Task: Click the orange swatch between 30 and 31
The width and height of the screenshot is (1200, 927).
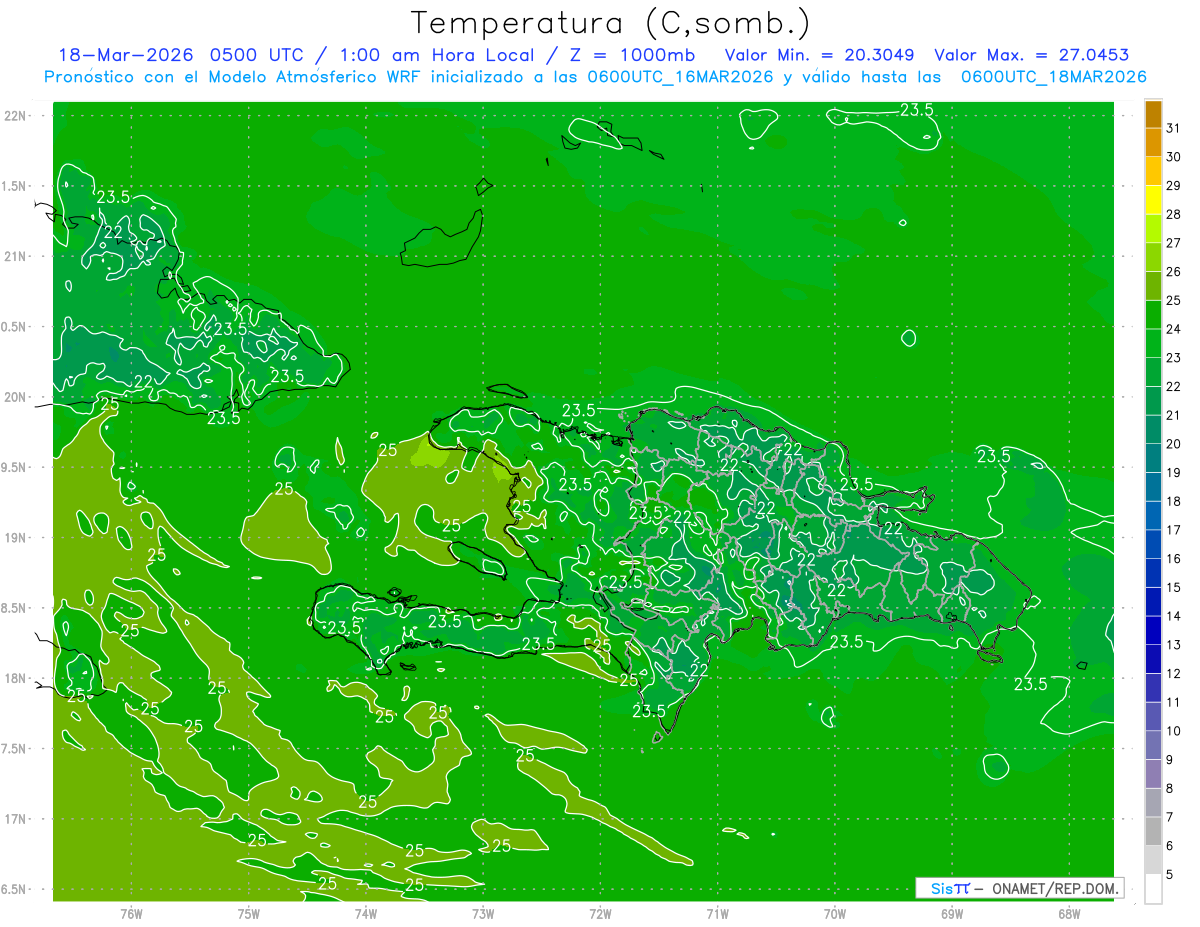Action: [1153, 143]
